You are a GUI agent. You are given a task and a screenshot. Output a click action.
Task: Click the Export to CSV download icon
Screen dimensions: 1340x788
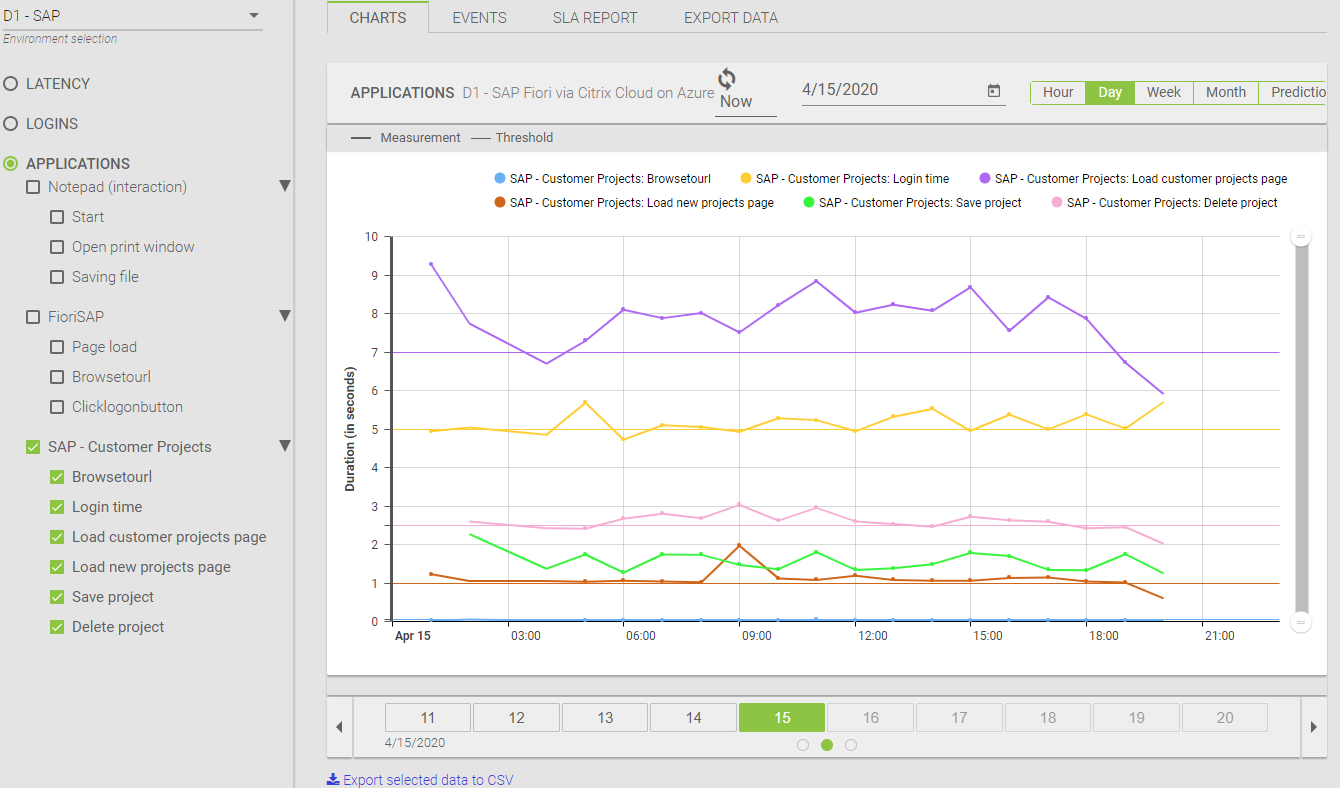333,780
